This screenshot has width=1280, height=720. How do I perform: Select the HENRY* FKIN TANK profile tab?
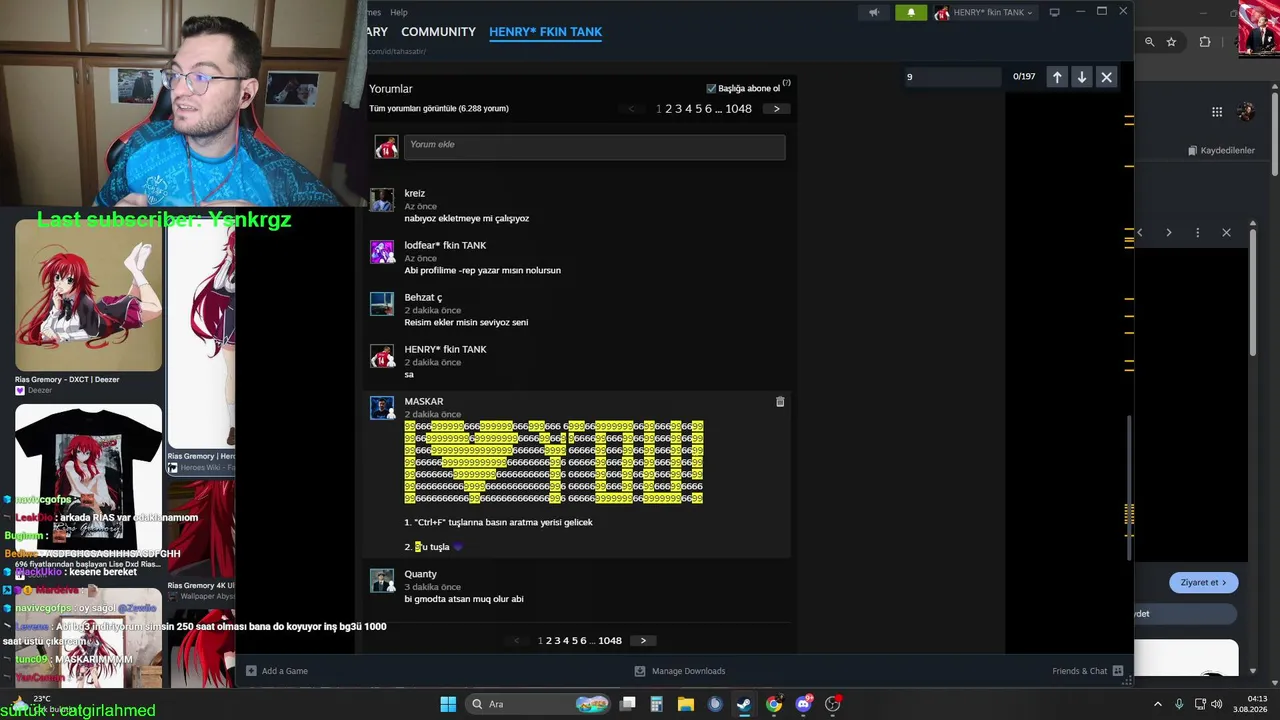pos(545,32)
